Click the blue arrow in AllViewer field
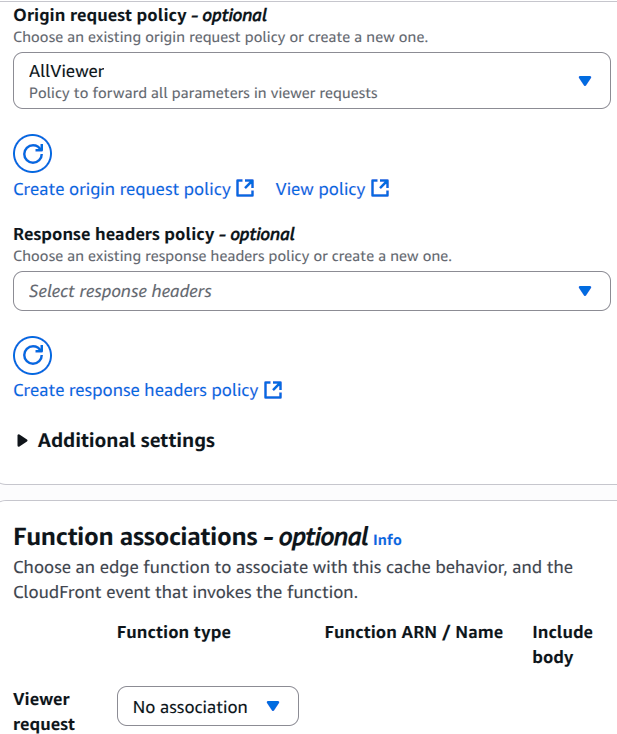 pyautogui.click(x=586, y=81)
